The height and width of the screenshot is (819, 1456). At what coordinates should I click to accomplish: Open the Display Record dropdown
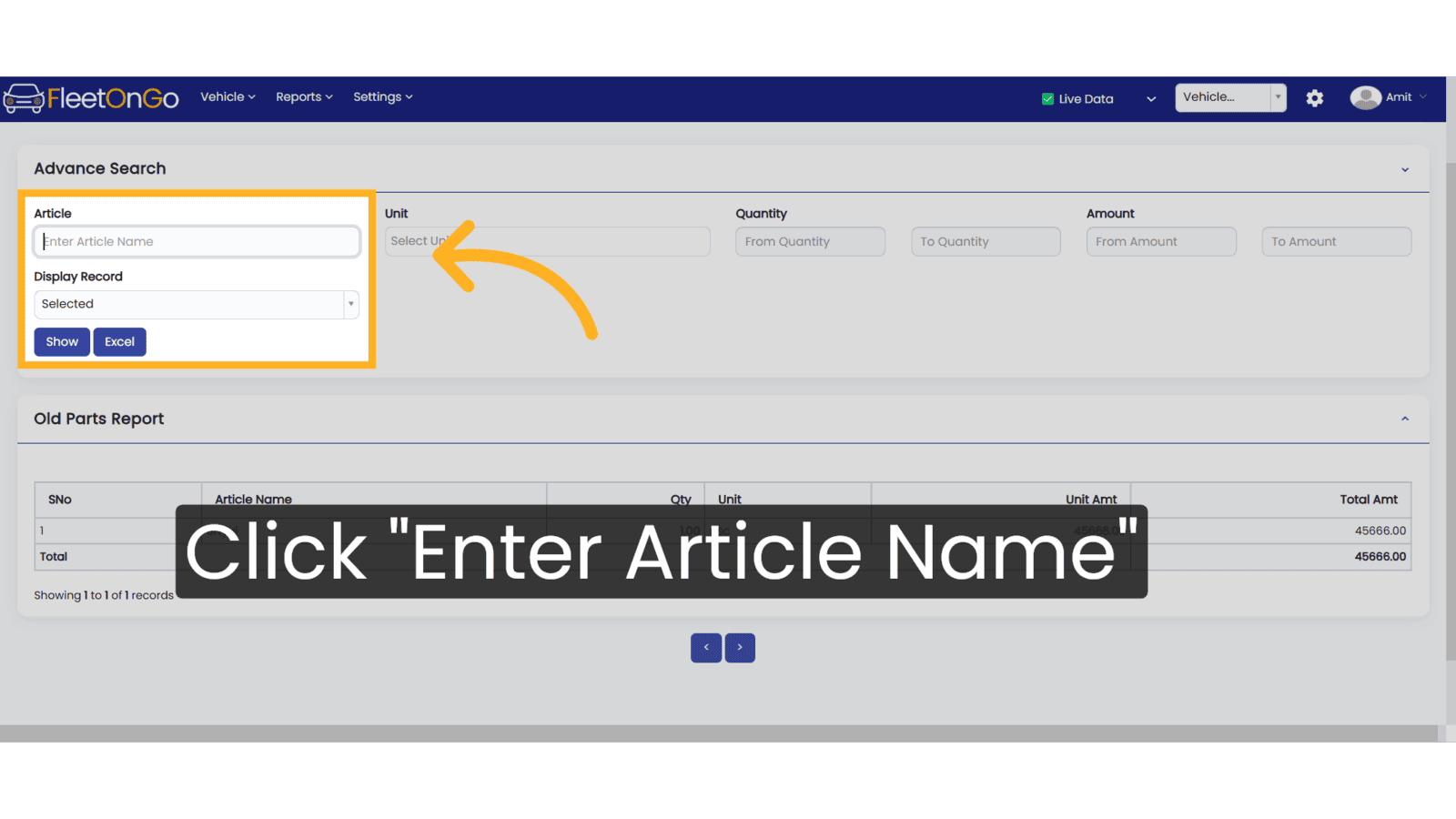pyautogui.click(x=197, y=304)
